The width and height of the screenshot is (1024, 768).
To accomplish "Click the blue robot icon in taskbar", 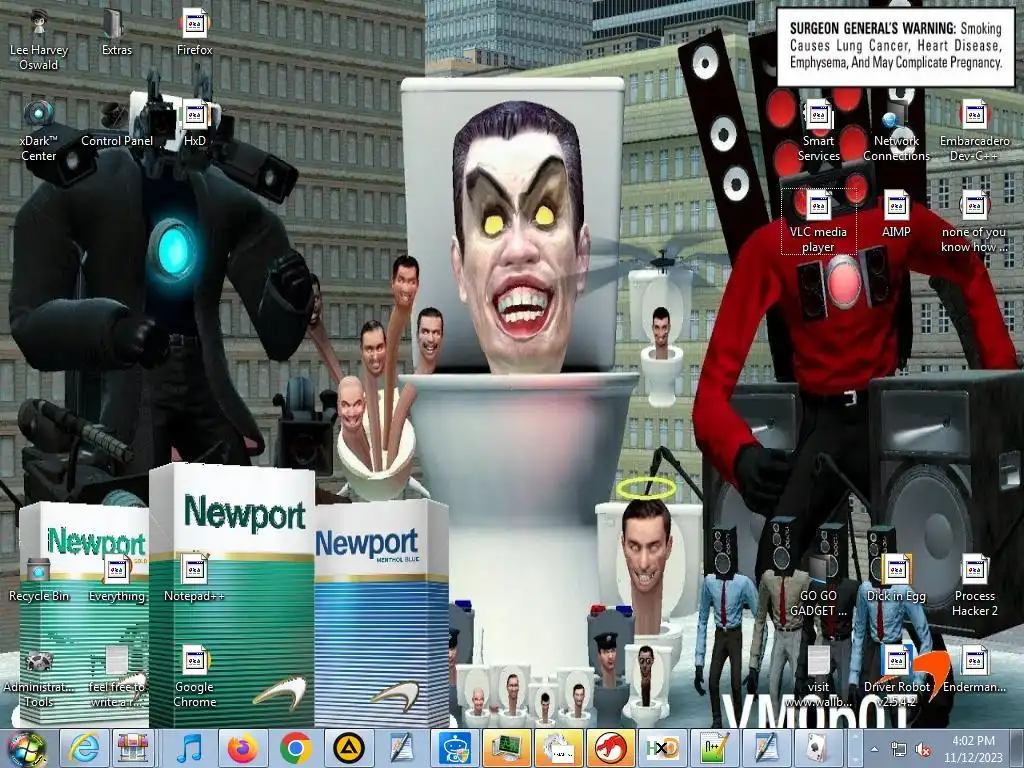I will pos(454,748).
